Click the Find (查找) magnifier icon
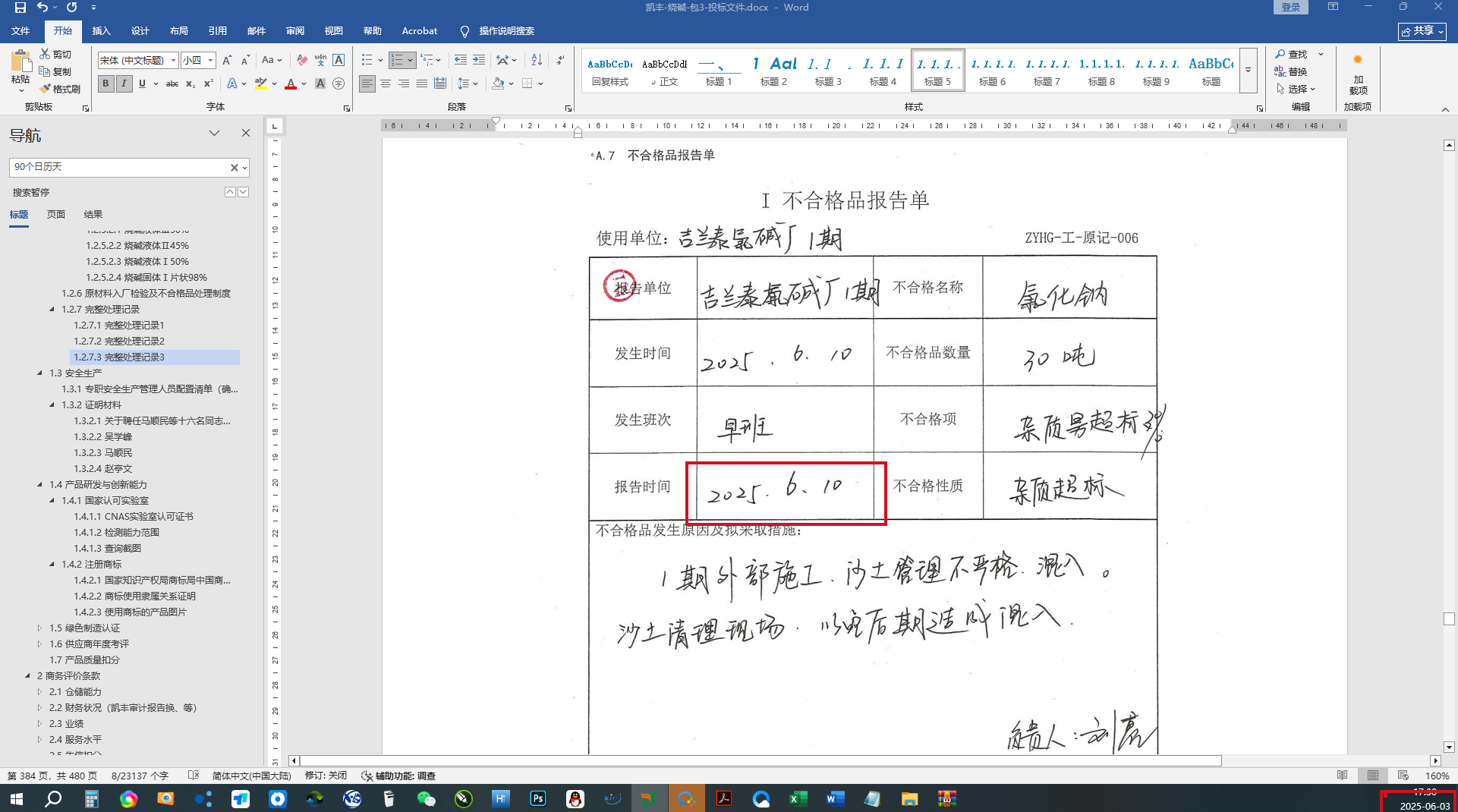The image size is (1458, 812). pyautogui.click(x=1280, y=54)
